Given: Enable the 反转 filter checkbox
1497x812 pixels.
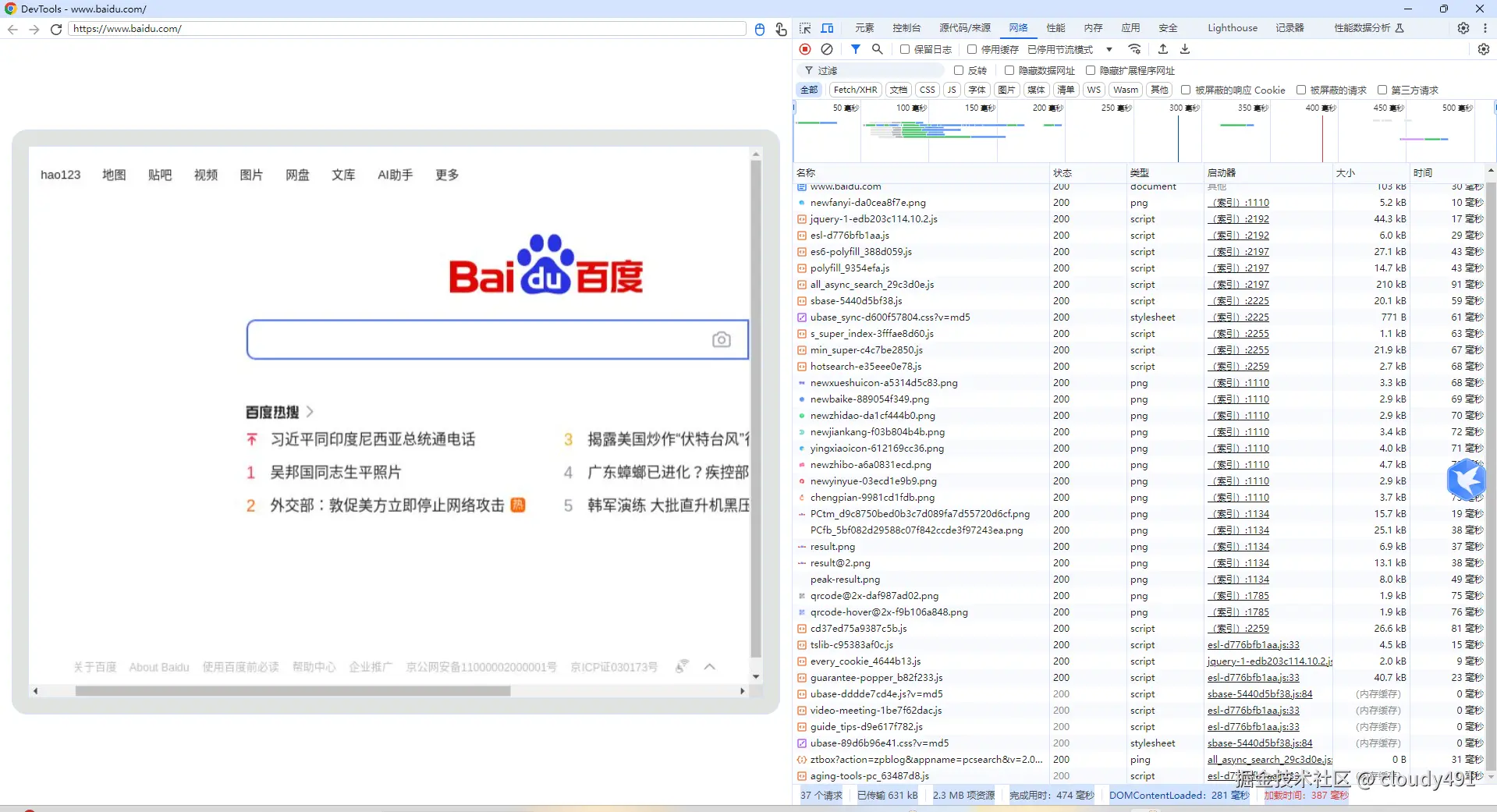Looking at the screenshot, I should [959, 70].
